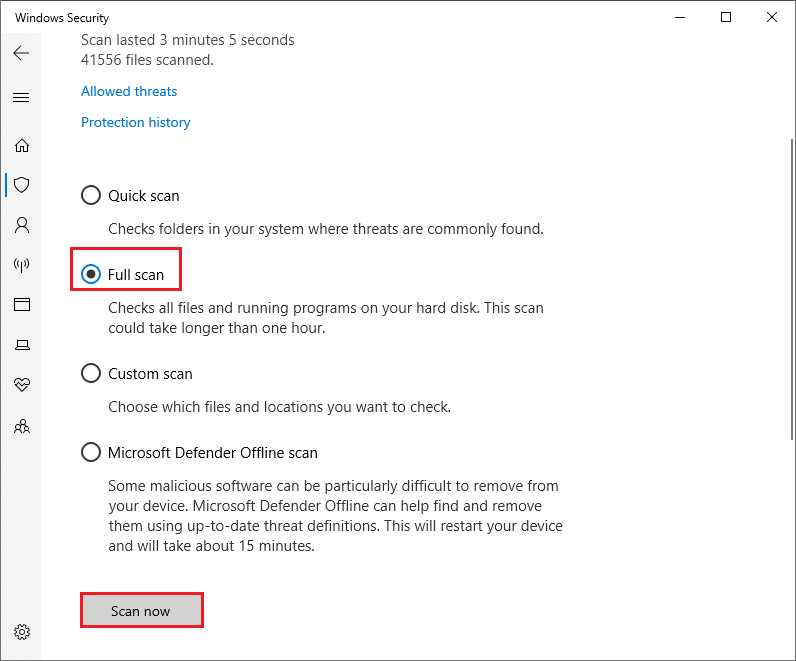Click the scrollbar up arrow

[789, 42]
